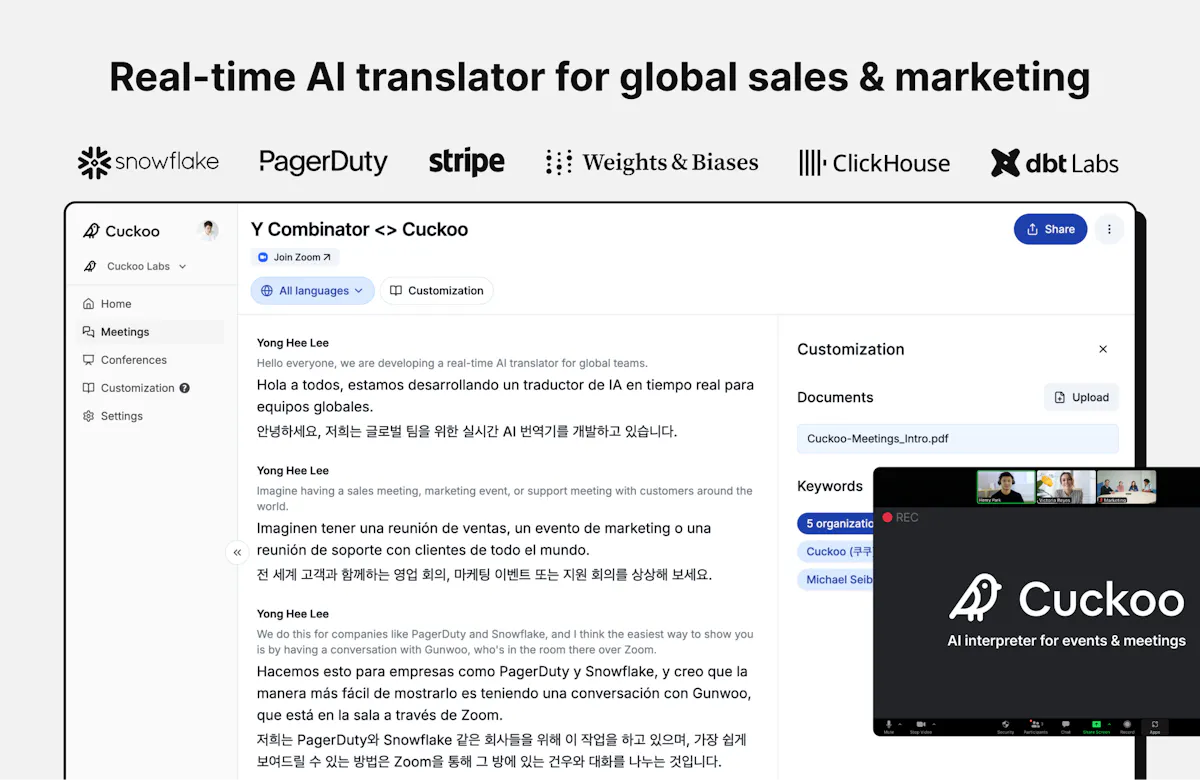Click the 'Hola a todos' Spanish translation line
The width and height of the screenshot is (1200, 780).
tap(505, 396)
